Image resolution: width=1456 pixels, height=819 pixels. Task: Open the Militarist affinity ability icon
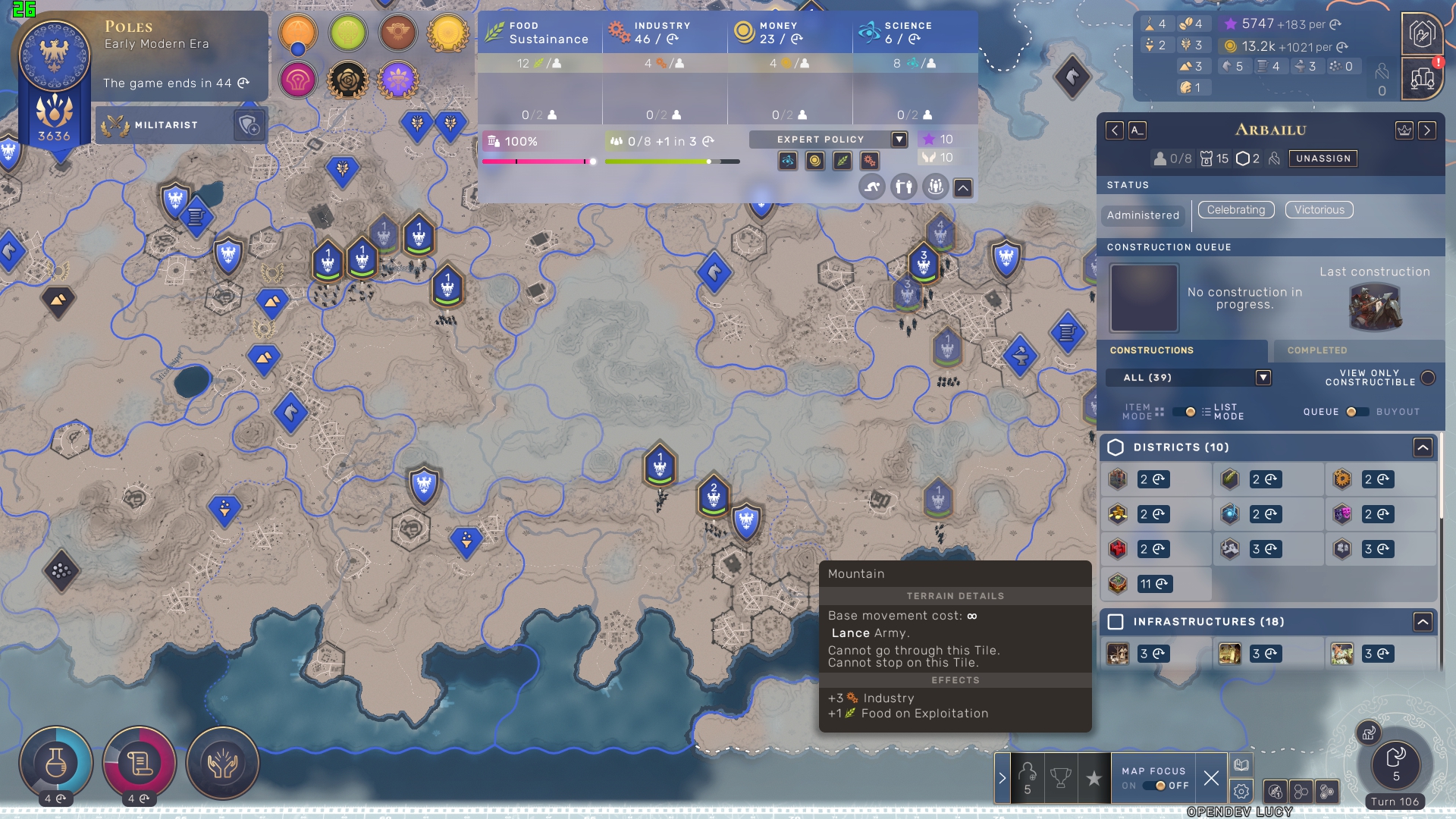tap(249, 125)
